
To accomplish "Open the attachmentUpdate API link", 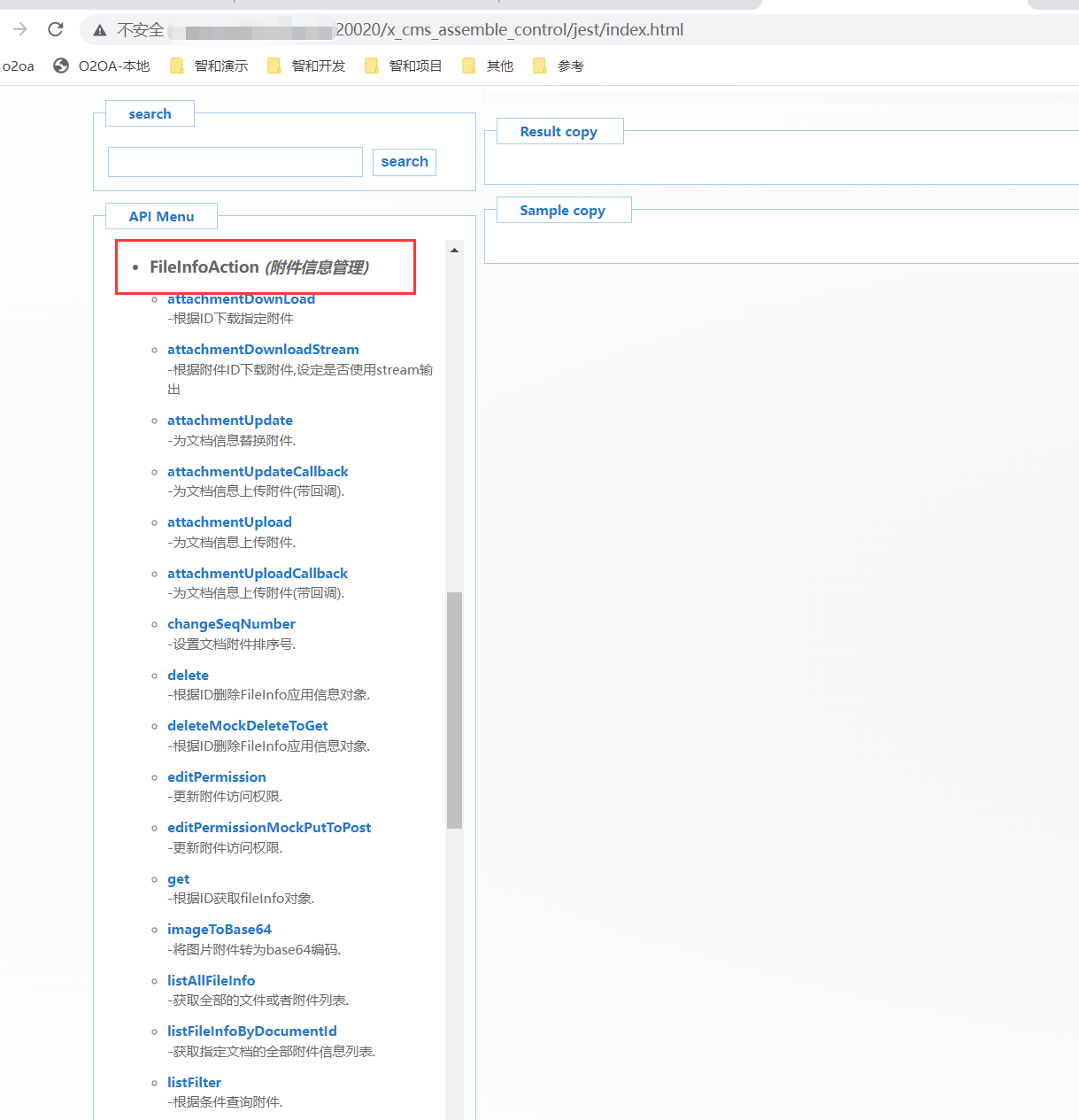I will (229, 421).
